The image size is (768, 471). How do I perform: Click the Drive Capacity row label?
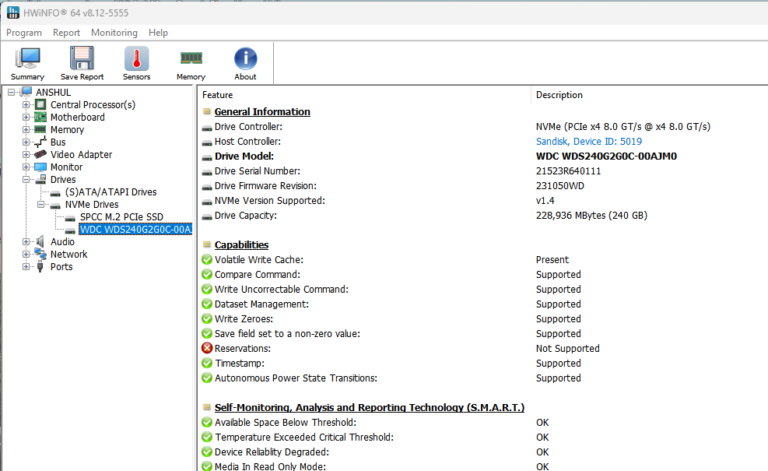(x=245, y=215)
